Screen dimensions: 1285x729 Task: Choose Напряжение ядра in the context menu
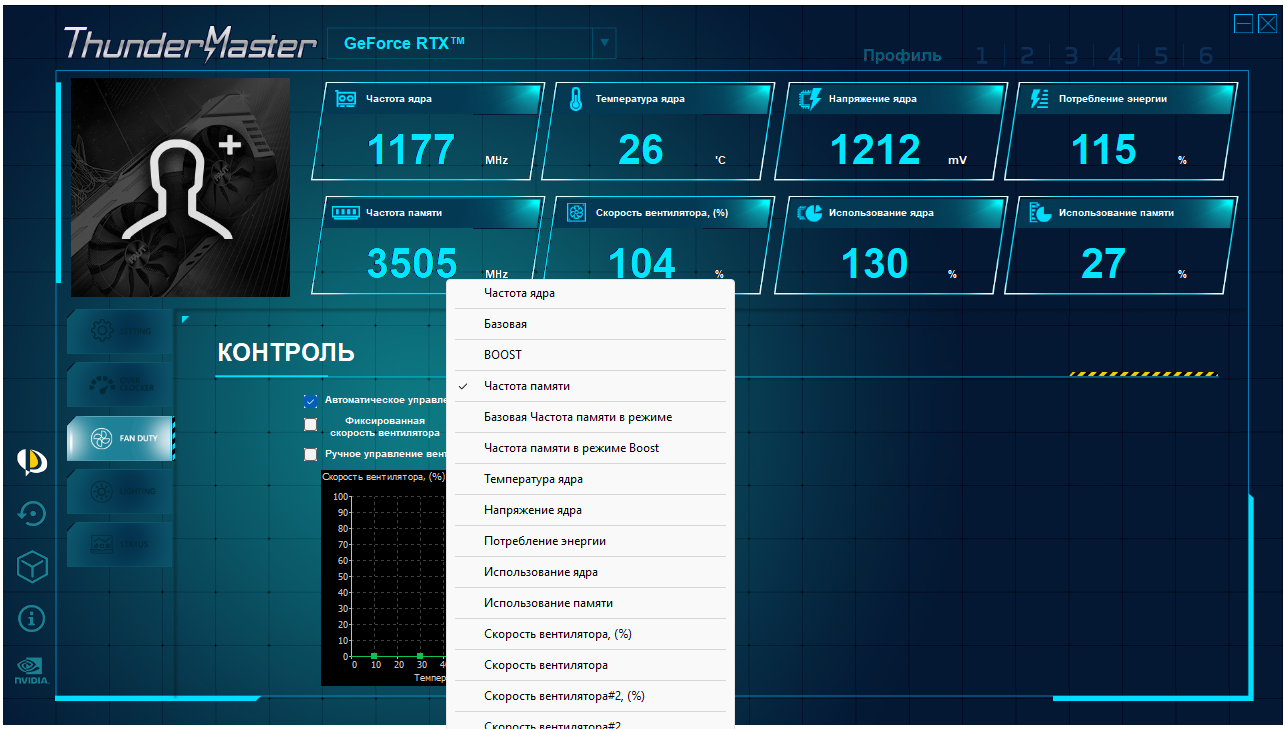click(590, 510)
